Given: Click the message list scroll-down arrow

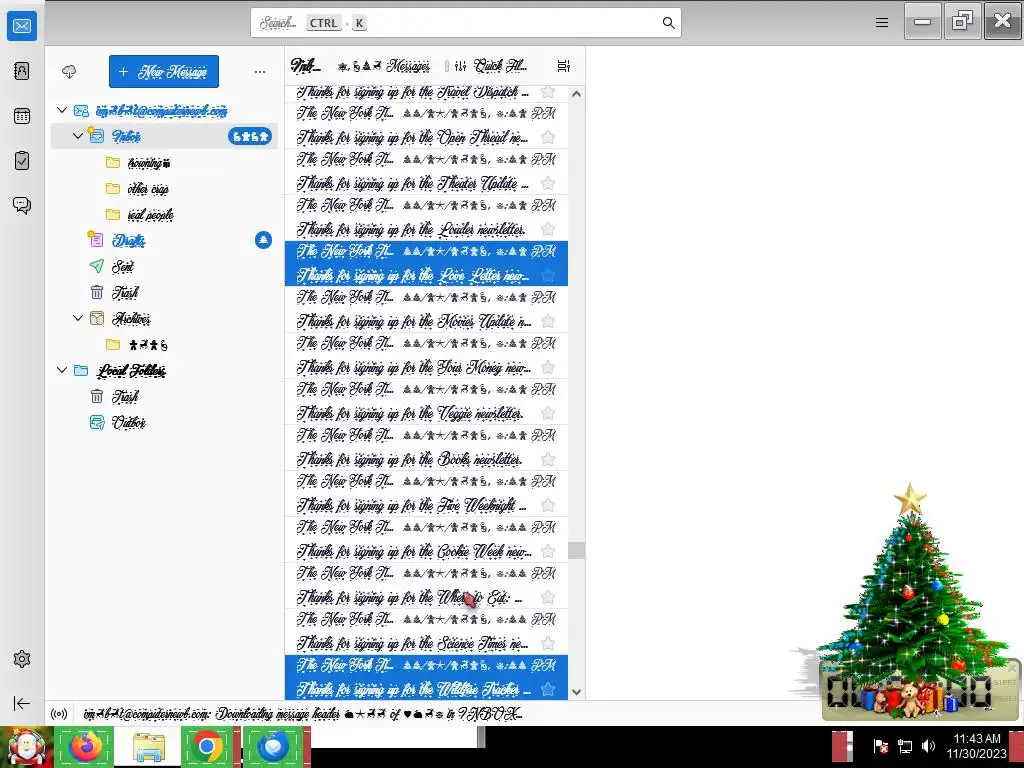Looking at the screenshot, I should (x=576, y=692).
